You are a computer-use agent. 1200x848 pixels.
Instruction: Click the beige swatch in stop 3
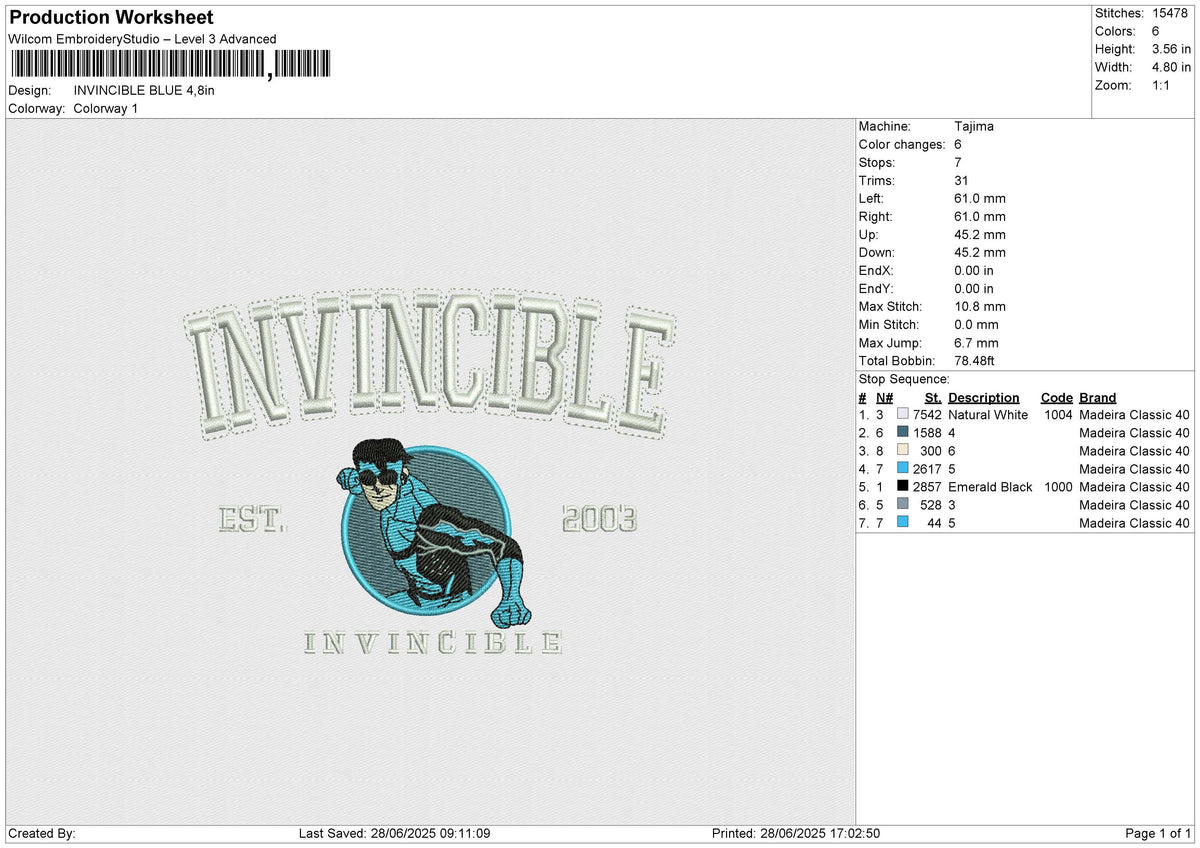click(x=903, y=451)
